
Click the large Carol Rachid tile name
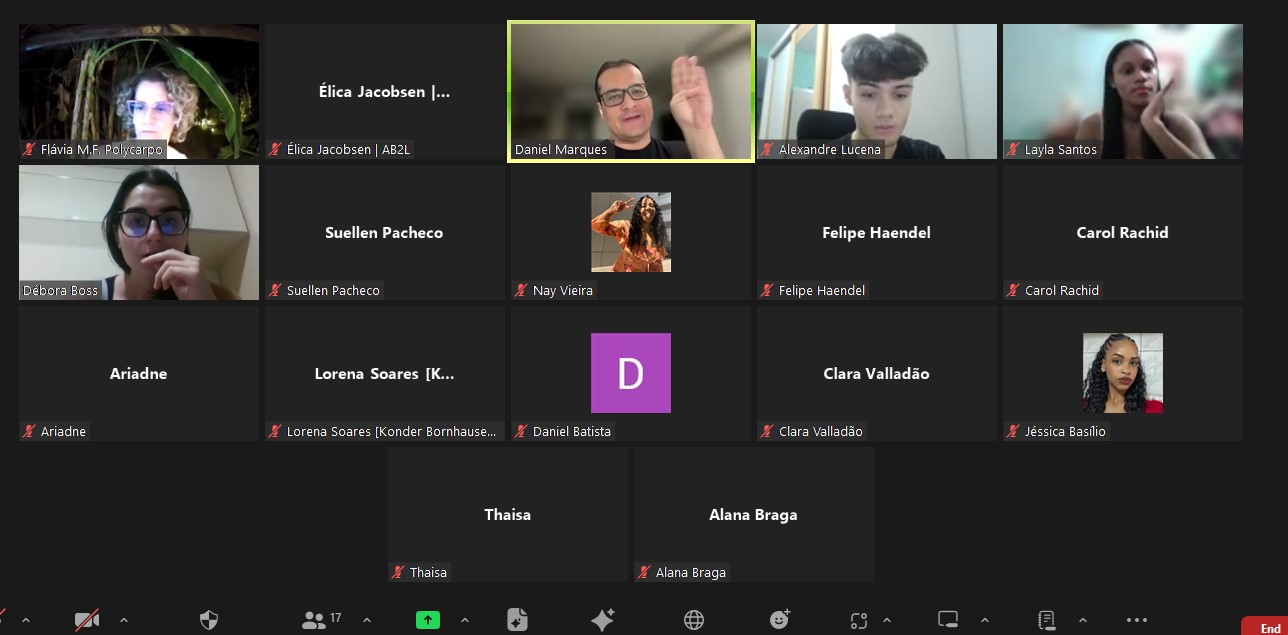pos(1122,232)
